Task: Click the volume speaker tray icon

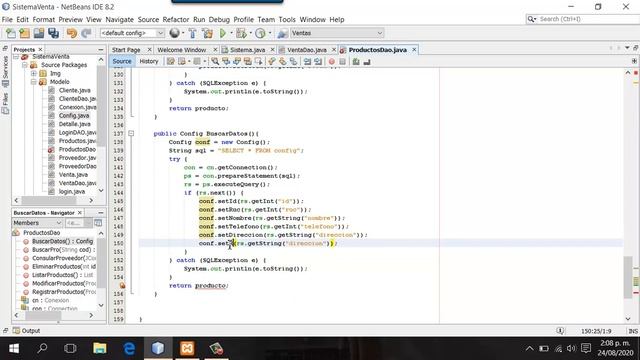Action: pyautogui.click(x=571, y=348)
